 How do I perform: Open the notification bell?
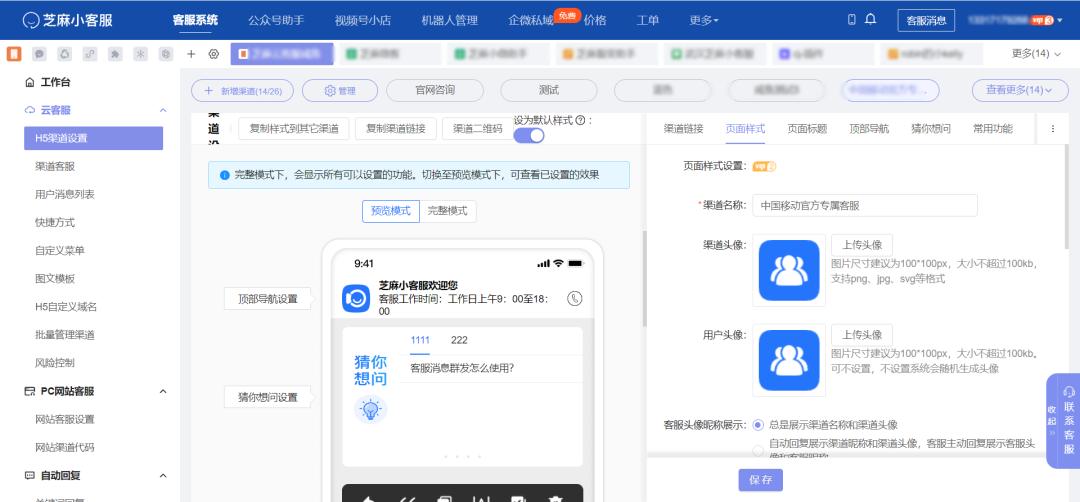coord(871,19)
